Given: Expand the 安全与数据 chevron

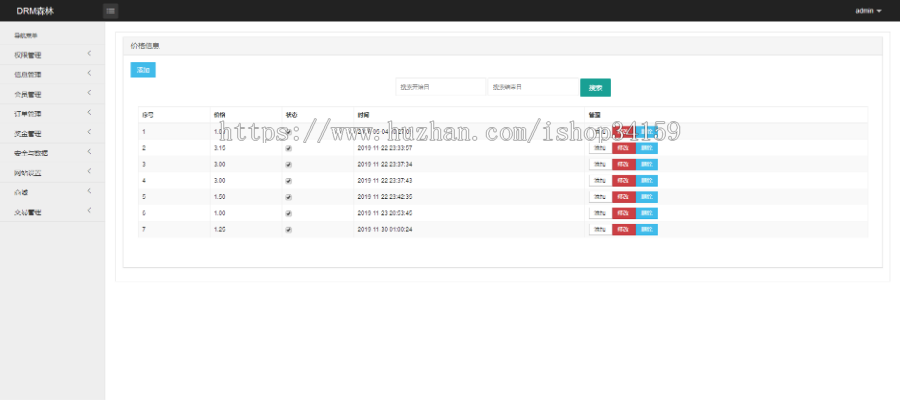Looking at the screenshot, I should point(90,152).
